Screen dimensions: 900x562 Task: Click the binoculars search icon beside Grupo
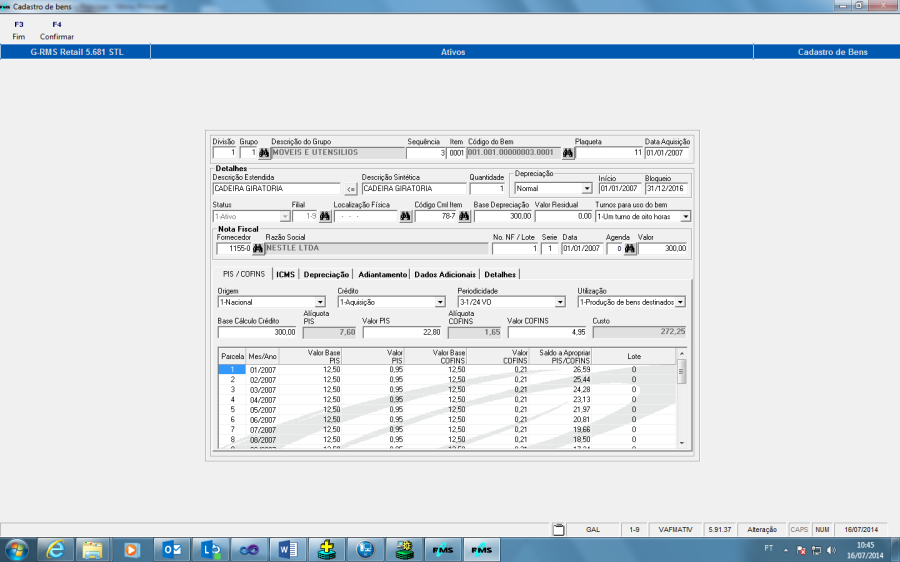pos(264,154)
